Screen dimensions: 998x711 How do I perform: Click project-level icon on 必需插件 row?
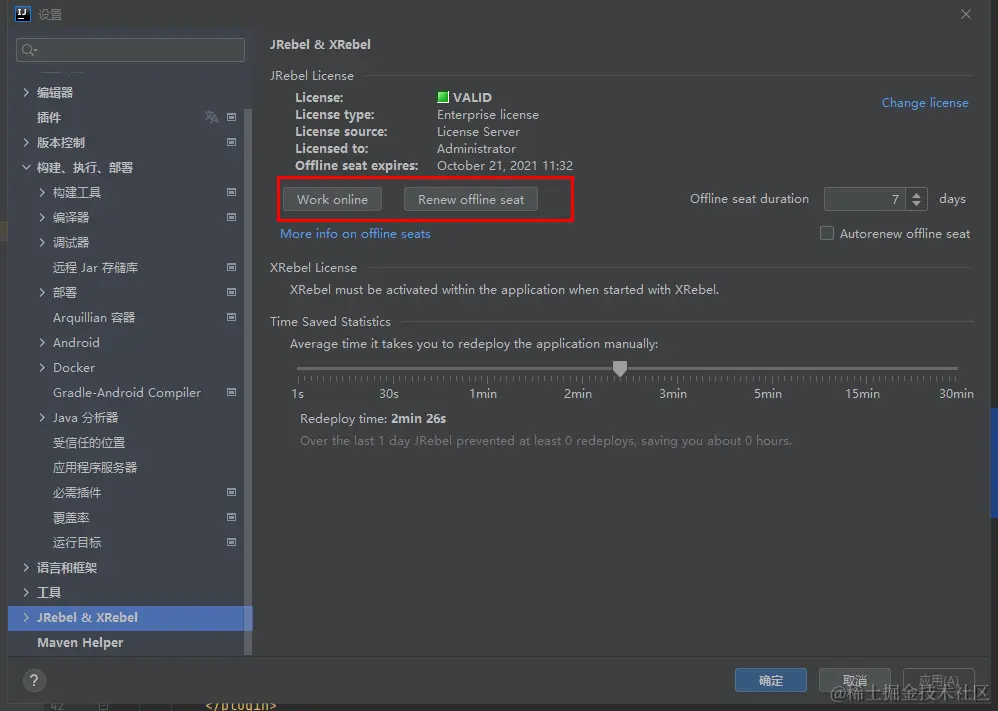pos(232,492)
